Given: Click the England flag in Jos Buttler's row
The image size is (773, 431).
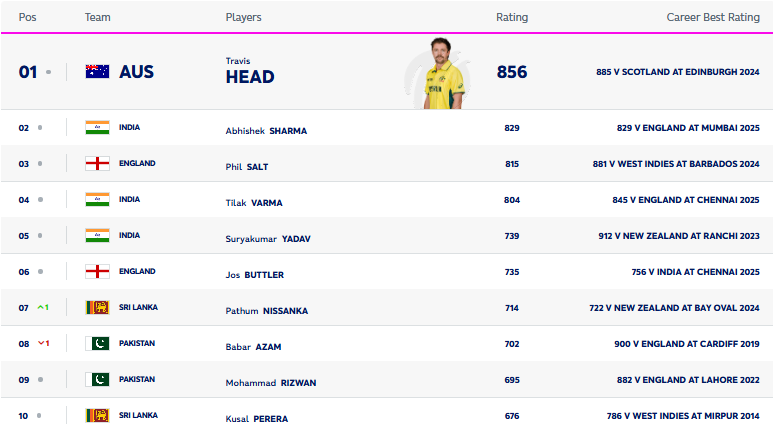Looking at the screenshot, I should 97,271.
